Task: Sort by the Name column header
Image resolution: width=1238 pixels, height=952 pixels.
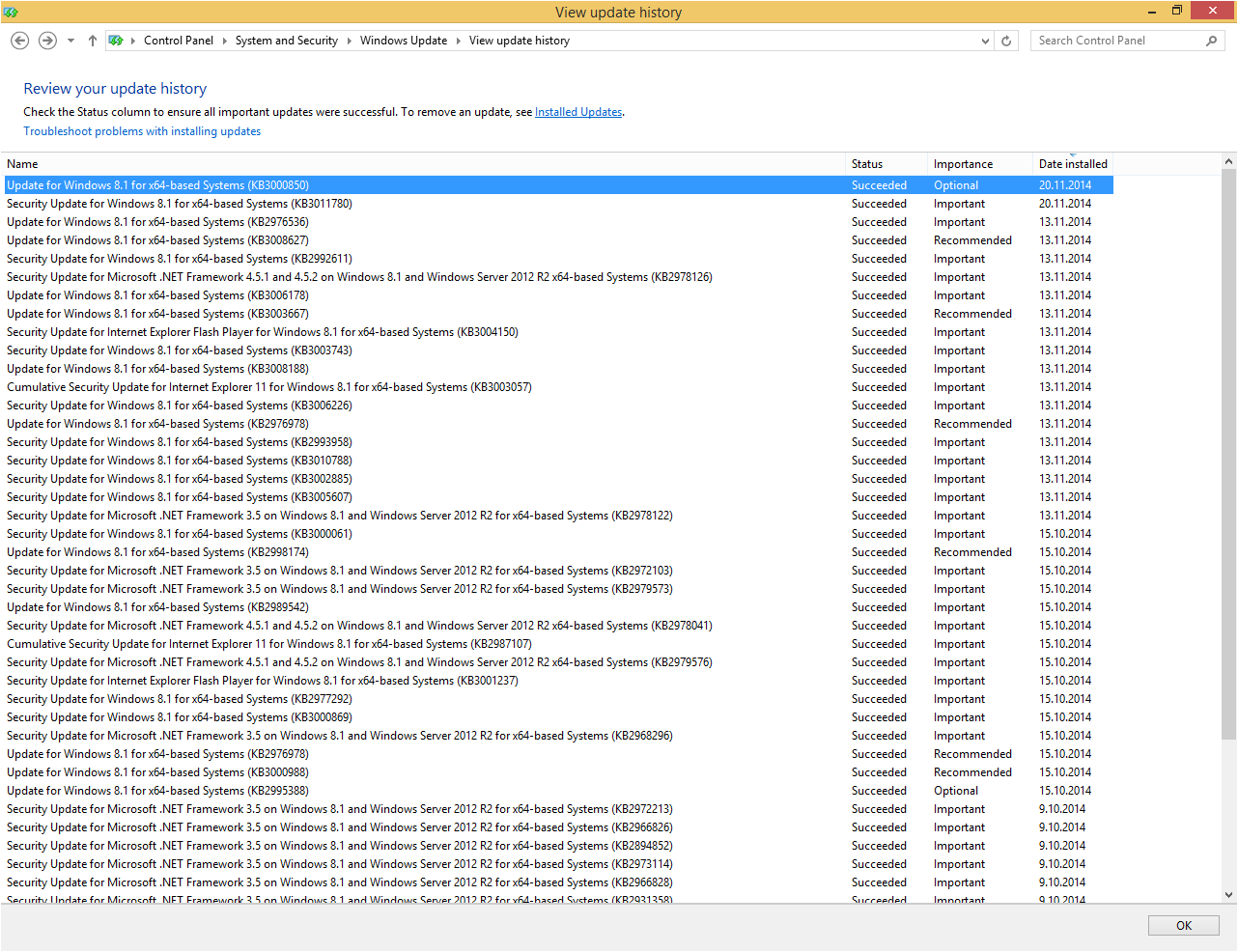Action: coord(423,164)
